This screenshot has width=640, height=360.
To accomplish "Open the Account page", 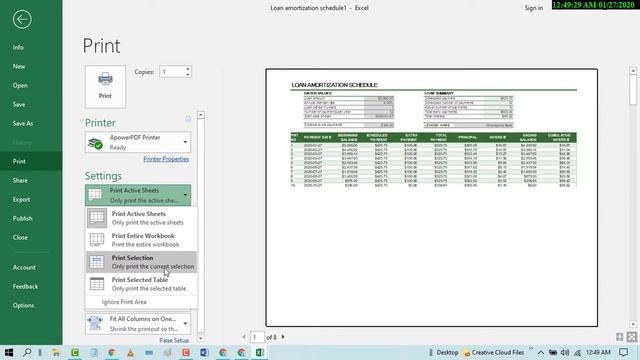I will pyautogui.click(x=24, y=267).
